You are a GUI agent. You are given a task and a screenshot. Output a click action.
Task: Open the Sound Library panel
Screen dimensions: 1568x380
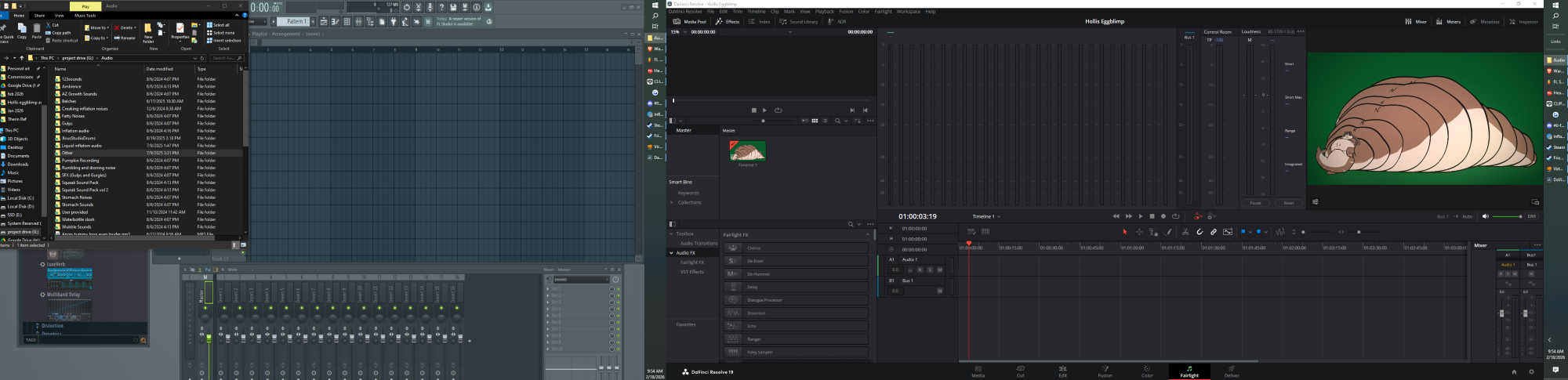[798, 22]
